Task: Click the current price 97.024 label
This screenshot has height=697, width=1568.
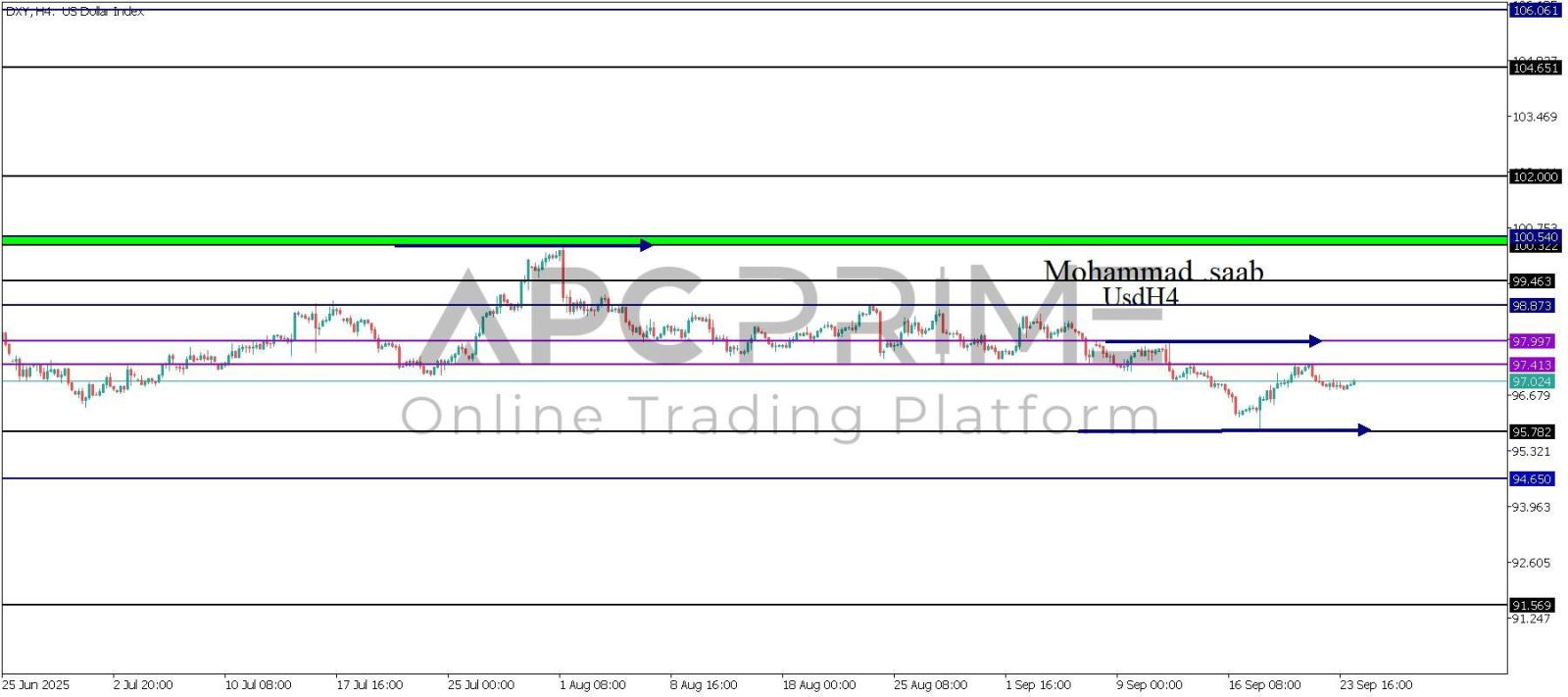Action: pos(1532,381)
